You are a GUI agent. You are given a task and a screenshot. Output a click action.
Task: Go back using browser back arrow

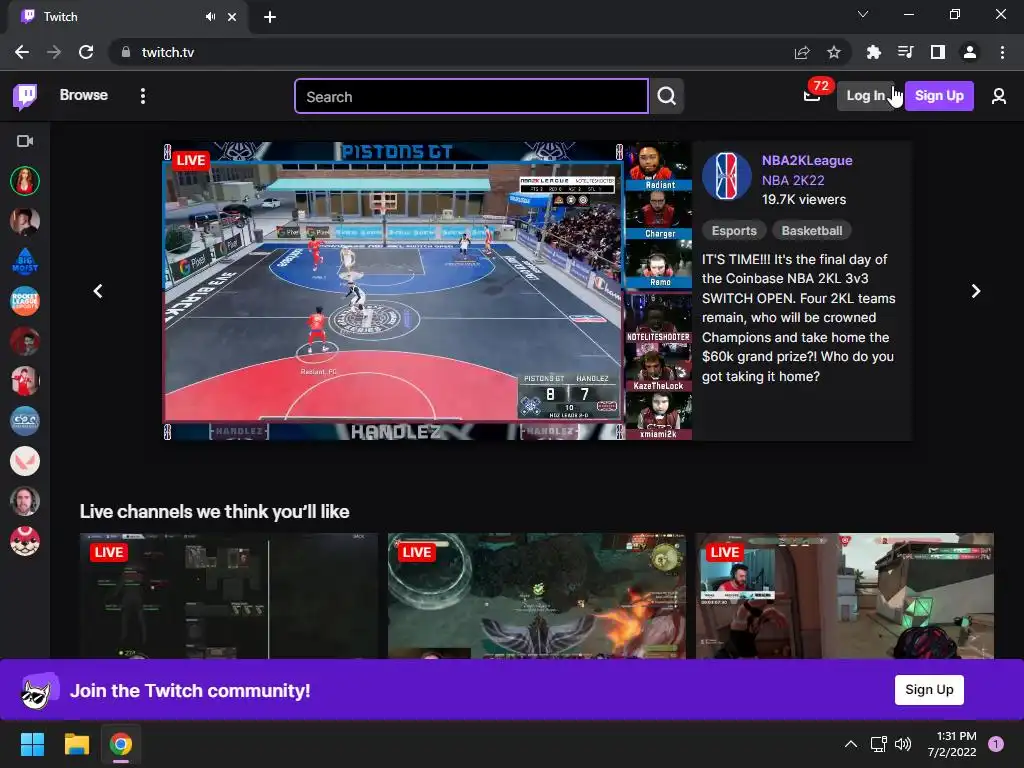tap(22, 52)
